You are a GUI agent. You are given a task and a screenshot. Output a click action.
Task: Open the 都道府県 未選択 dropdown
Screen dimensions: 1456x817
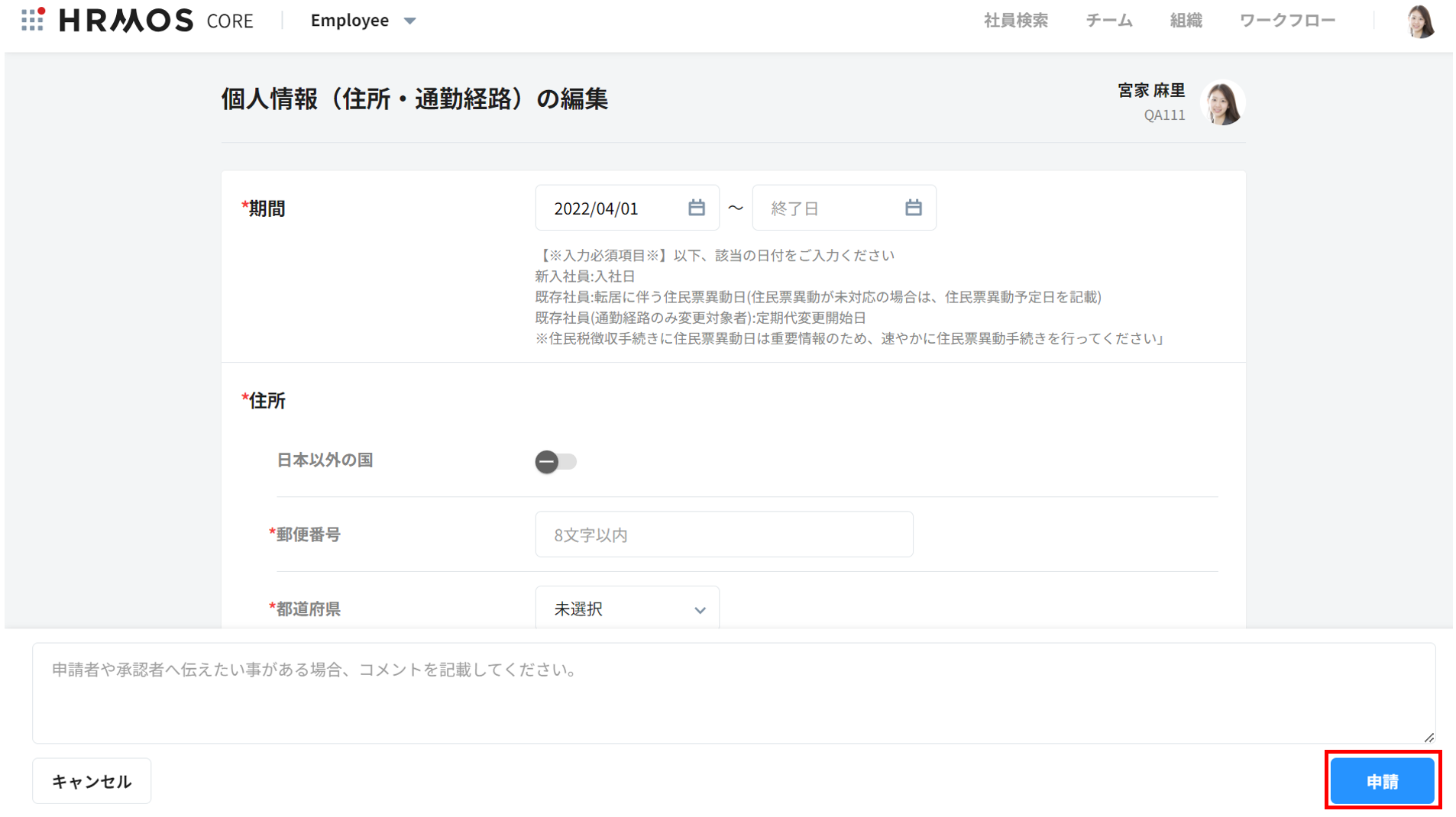(626, 609)
